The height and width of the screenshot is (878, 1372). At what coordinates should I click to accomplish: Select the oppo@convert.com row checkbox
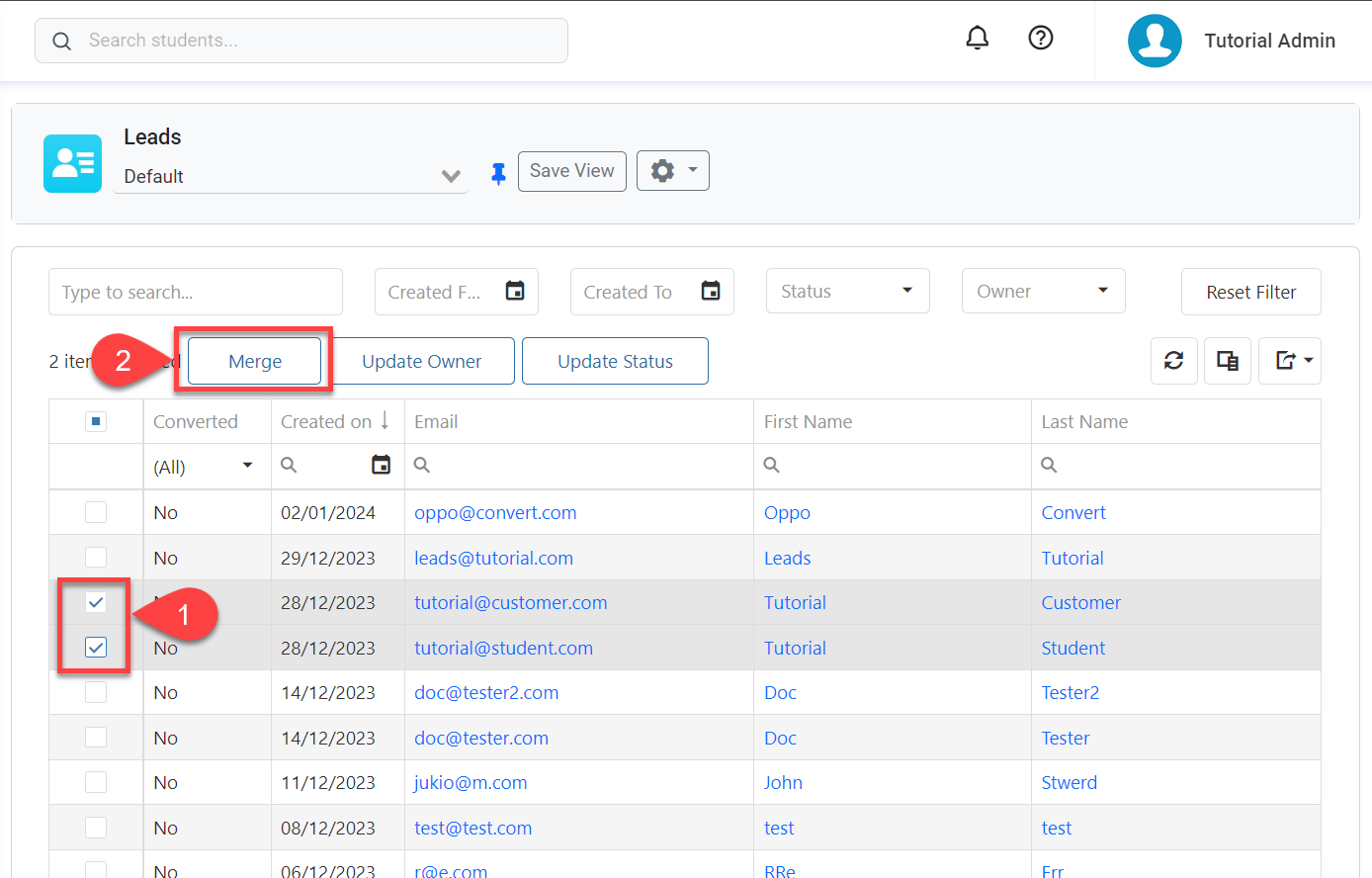click(x=96, y=512)
